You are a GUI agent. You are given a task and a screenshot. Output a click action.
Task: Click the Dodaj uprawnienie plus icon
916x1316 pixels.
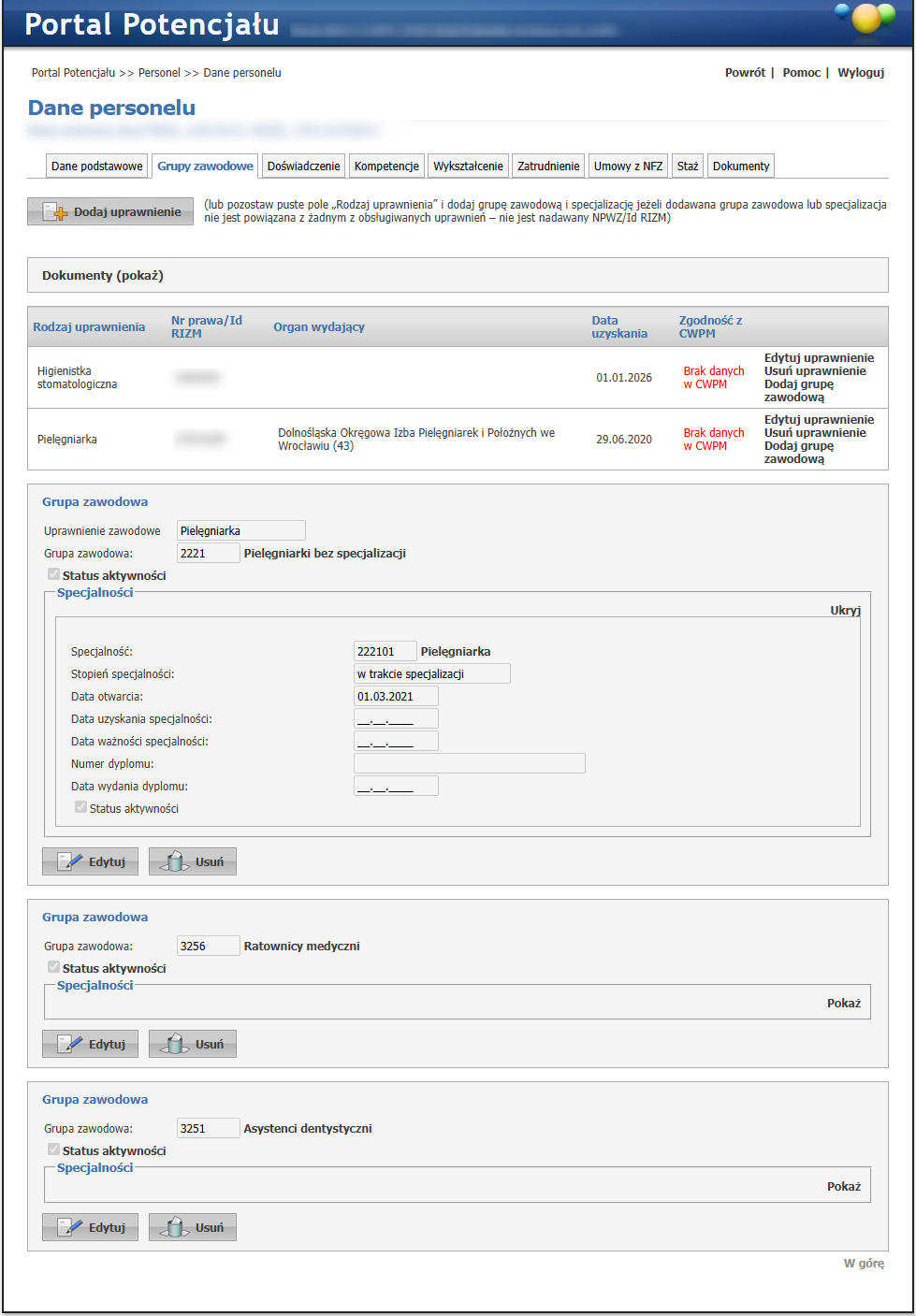click(56, 212)
